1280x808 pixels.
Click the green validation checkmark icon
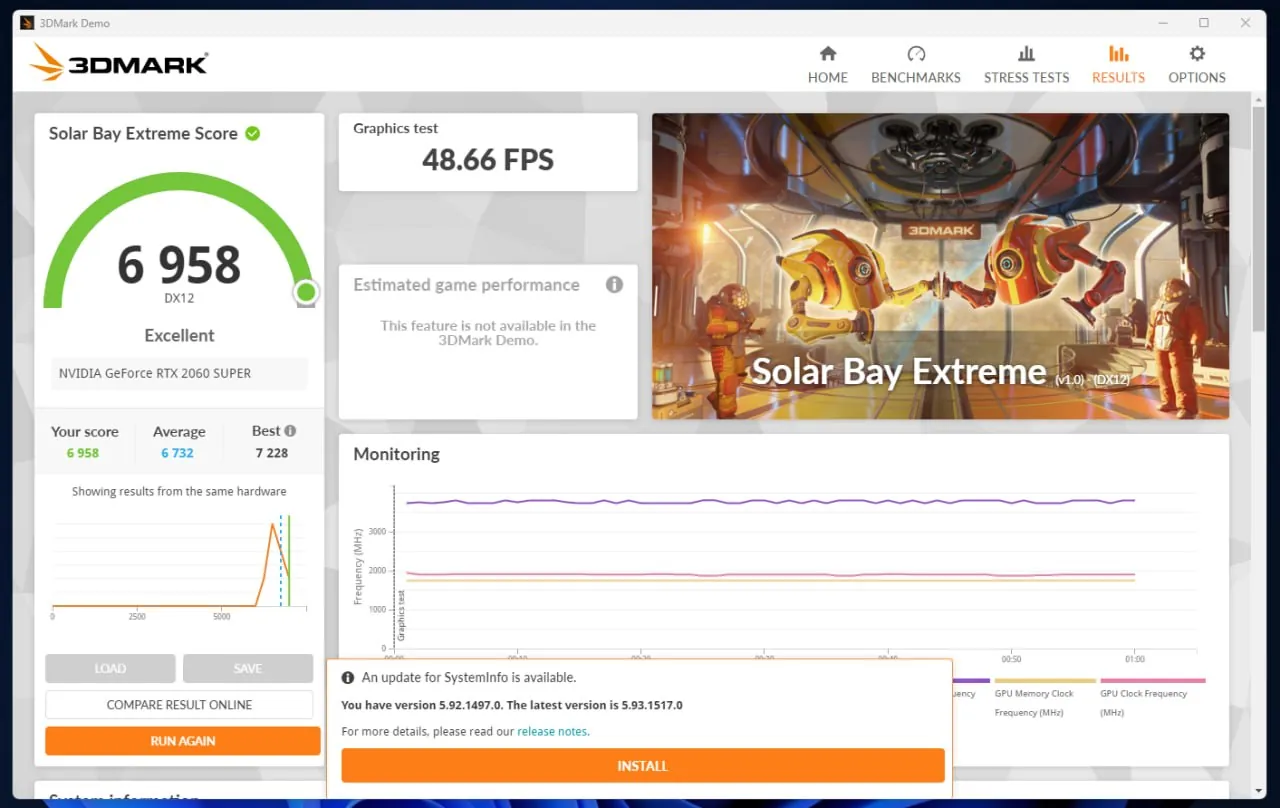253,133
